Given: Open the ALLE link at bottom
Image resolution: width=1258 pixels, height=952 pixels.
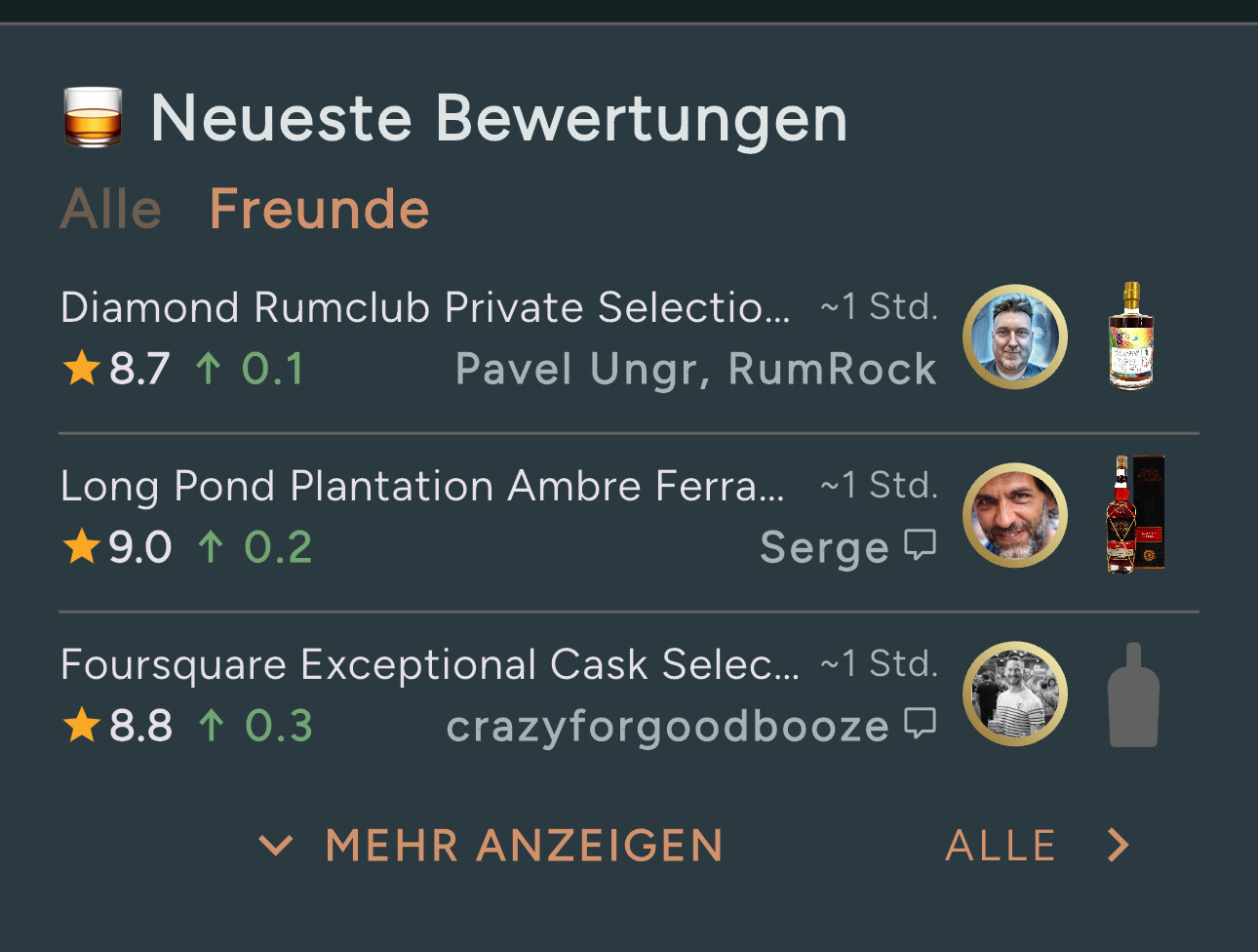Looking at the screenshot, I should click(x=1001, y=845).
